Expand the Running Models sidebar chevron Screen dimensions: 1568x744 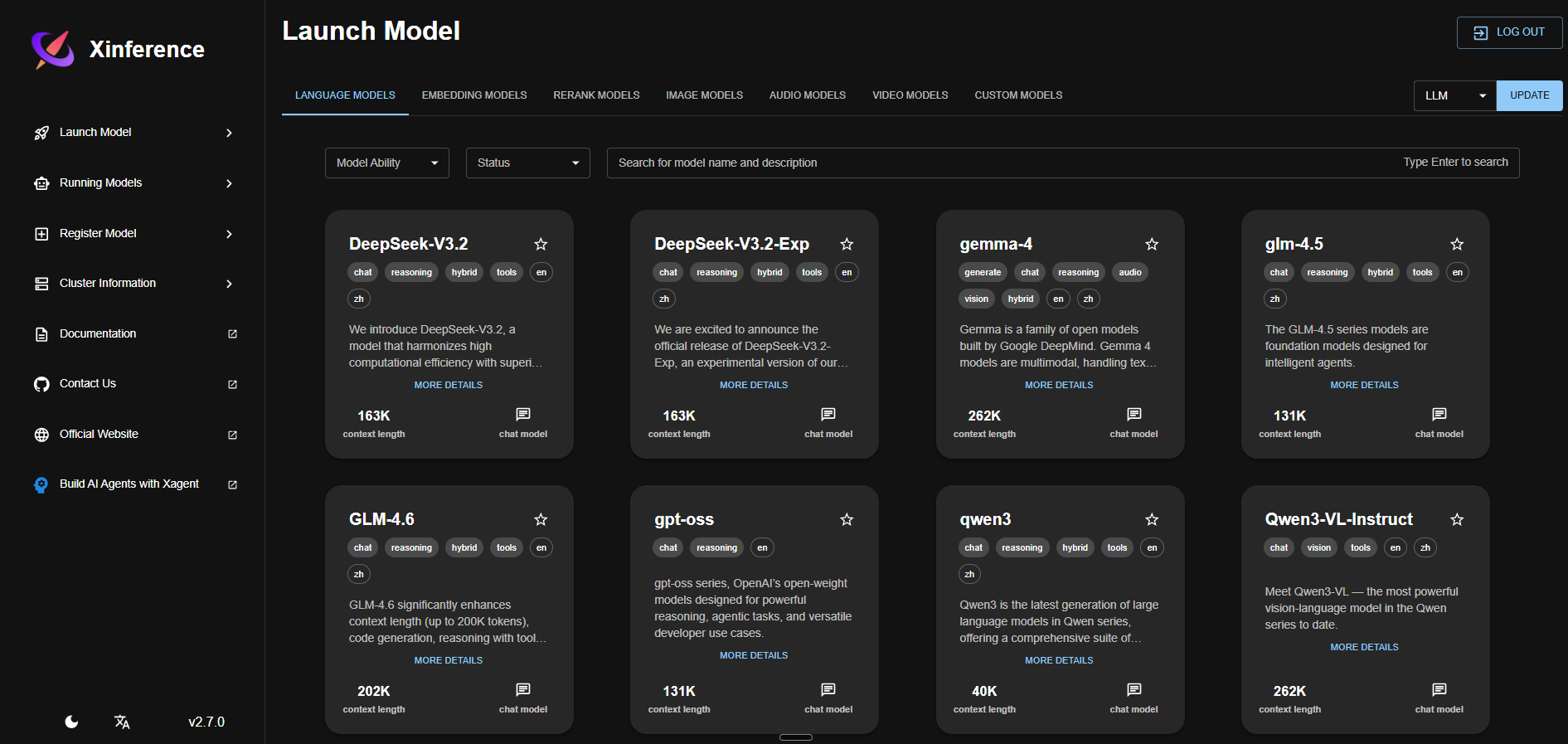[230, 183]
